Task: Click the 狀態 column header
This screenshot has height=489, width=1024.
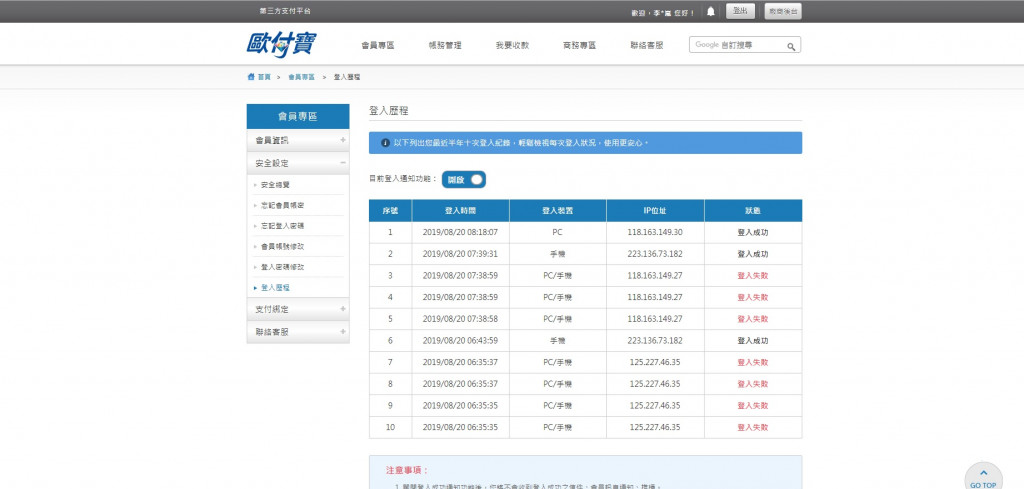Action: pyautogui.click(x=753, y=211)
